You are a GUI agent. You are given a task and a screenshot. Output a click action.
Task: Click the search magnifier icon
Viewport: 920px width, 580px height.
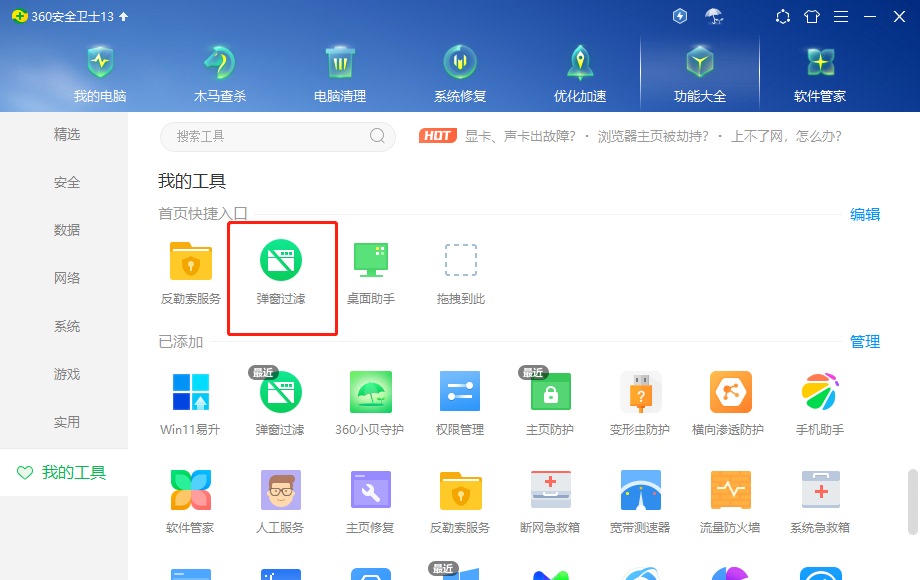(x=377, y=136)
